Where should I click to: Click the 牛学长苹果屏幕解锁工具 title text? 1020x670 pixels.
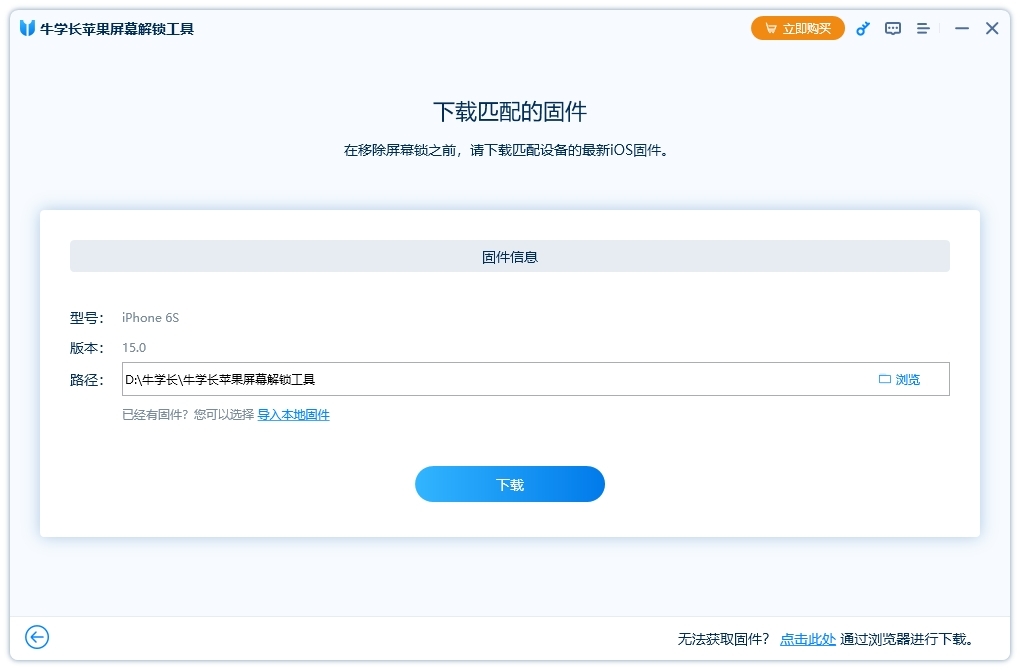(x=119, y=28)
